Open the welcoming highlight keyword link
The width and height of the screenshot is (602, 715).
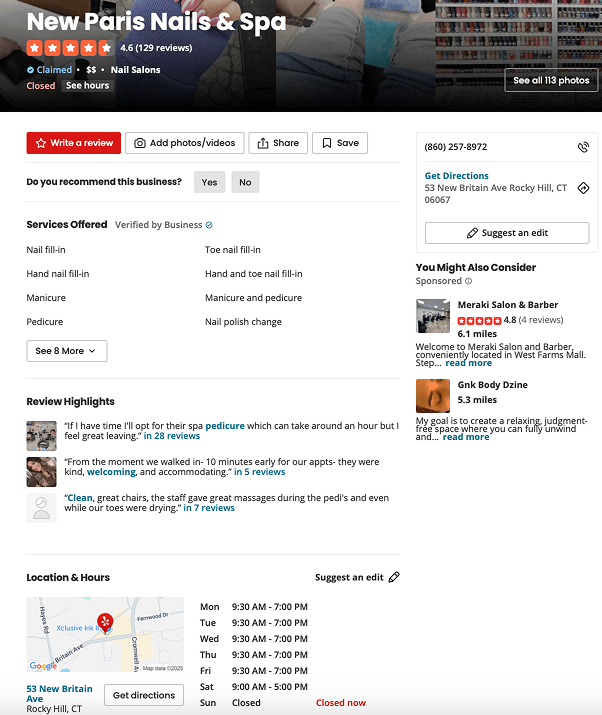(111, 472)
